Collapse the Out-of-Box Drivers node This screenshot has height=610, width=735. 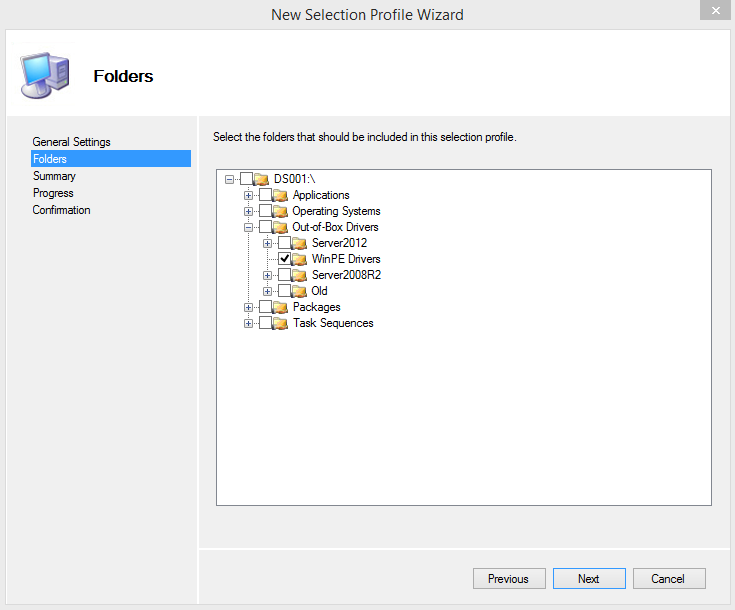[248, 227]
